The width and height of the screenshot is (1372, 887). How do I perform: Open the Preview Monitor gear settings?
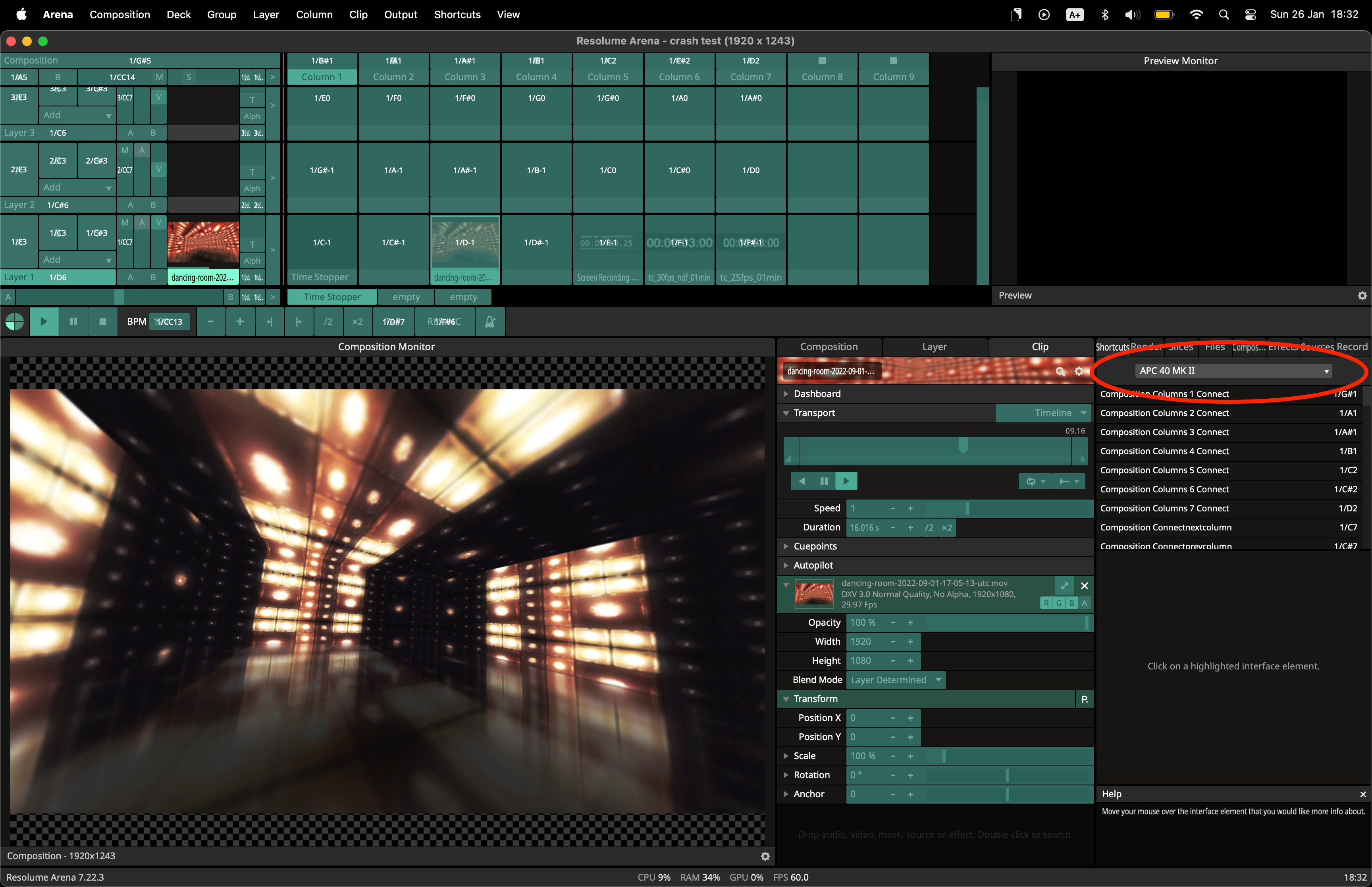[x=1362, y=295]
